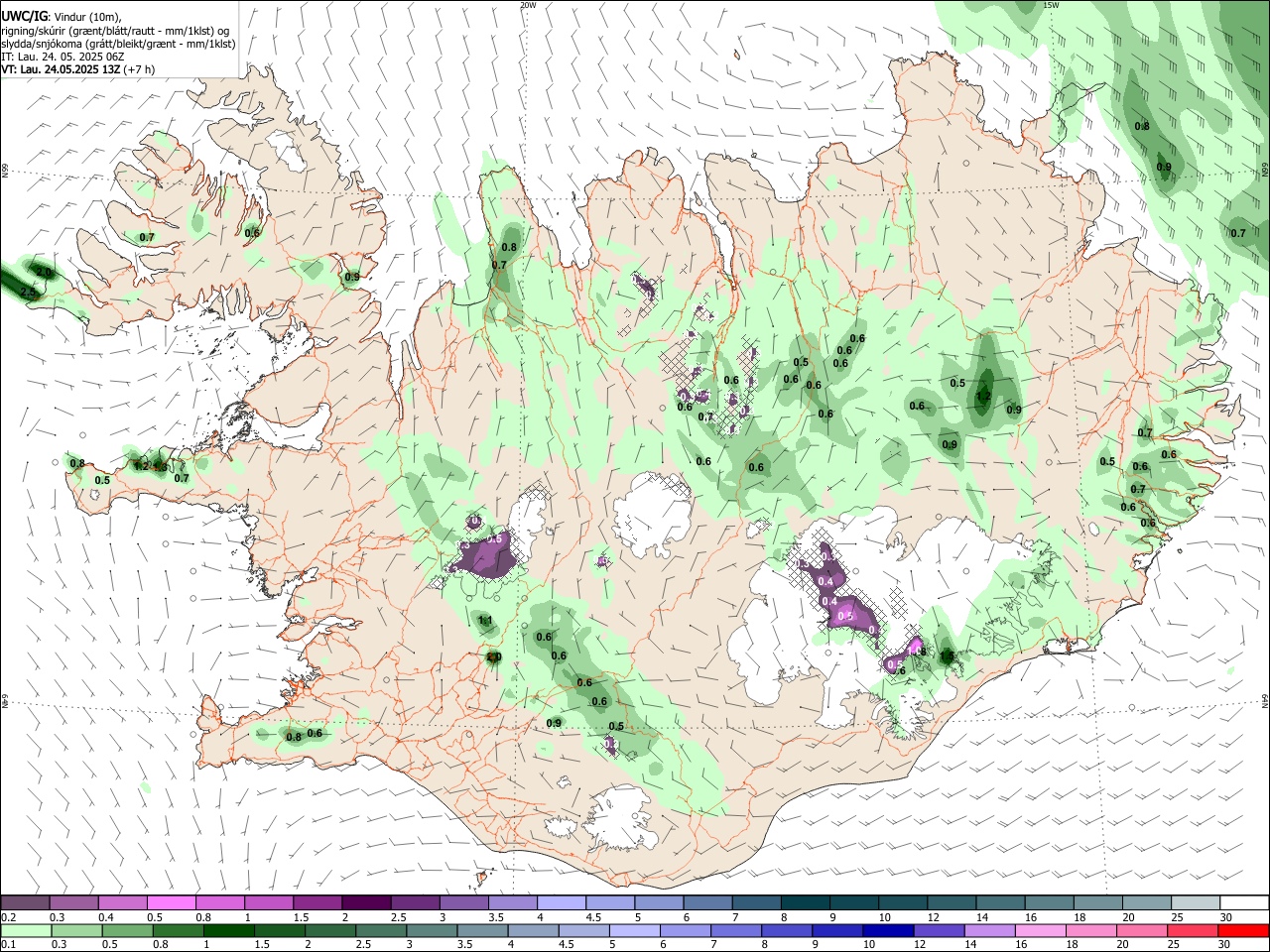Click the '1.1' rain value on the map
The width and height of the screenshot is (1270, 952).
point(486,621)
